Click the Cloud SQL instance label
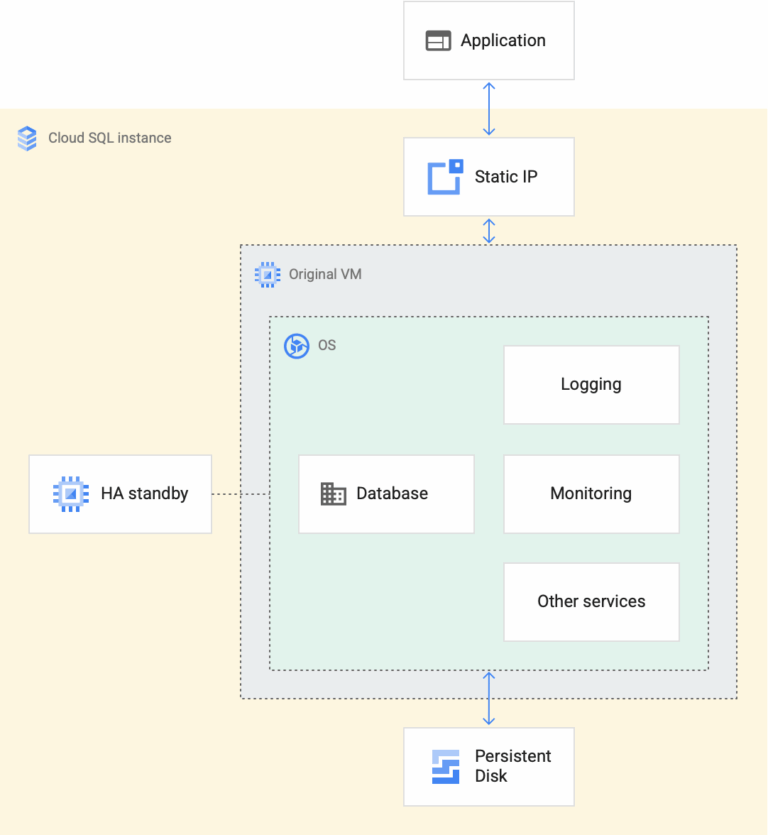The image size is (768, 835). 110,138
